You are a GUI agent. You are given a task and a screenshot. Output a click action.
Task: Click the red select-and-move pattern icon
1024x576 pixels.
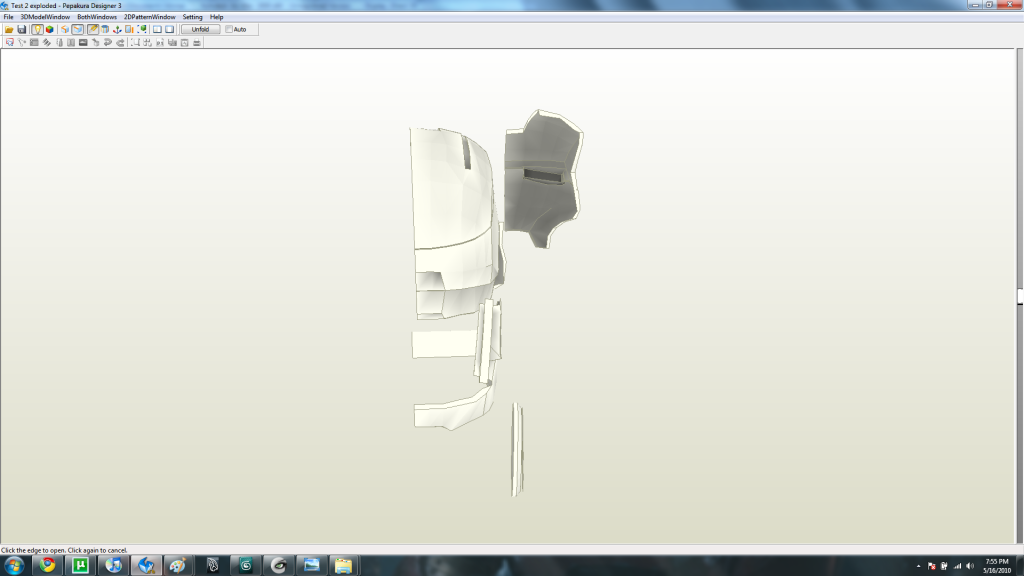(x=10, y=42)
